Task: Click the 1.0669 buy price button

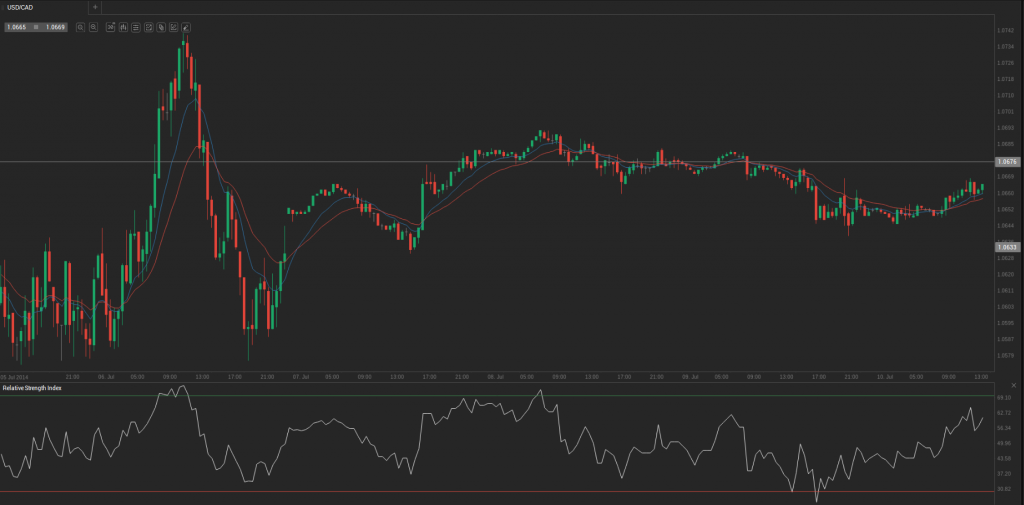Action: click(x=55, y=27)
